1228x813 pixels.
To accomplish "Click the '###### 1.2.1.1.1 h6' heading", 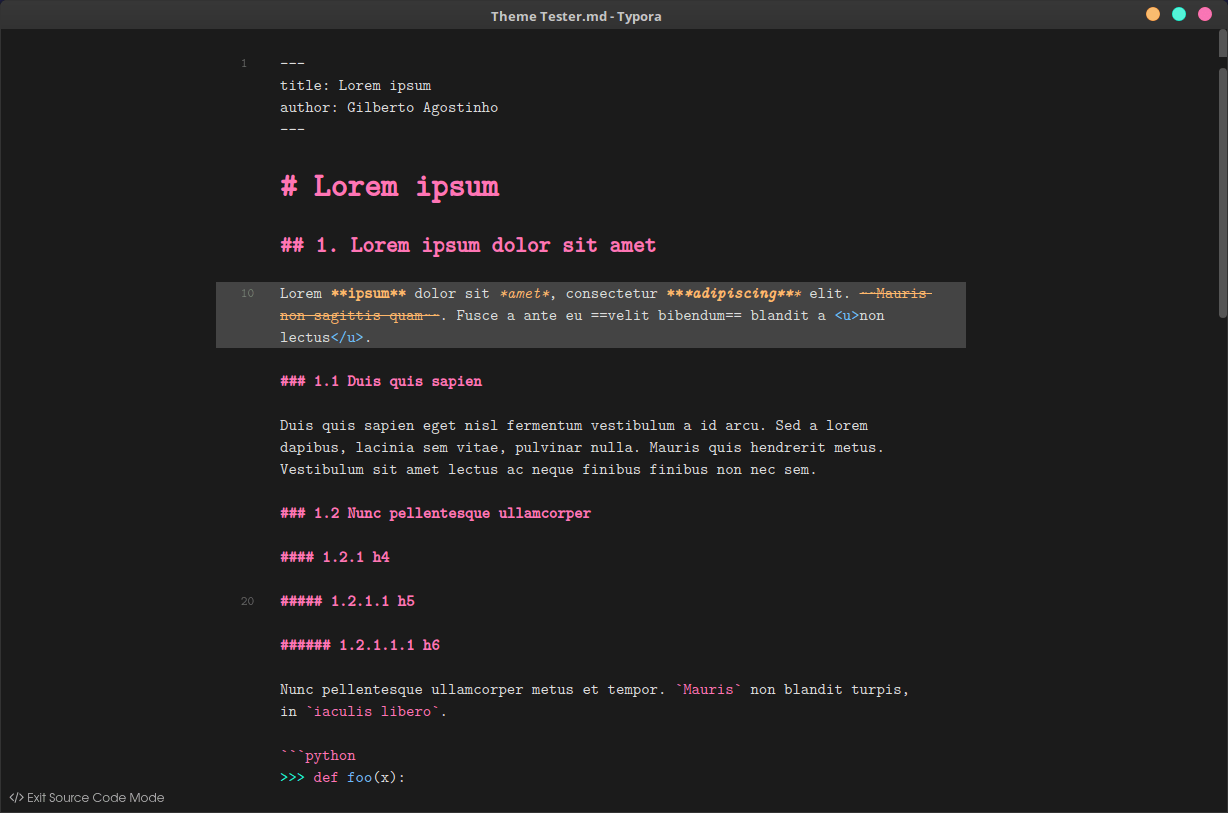I will (360, 645).
